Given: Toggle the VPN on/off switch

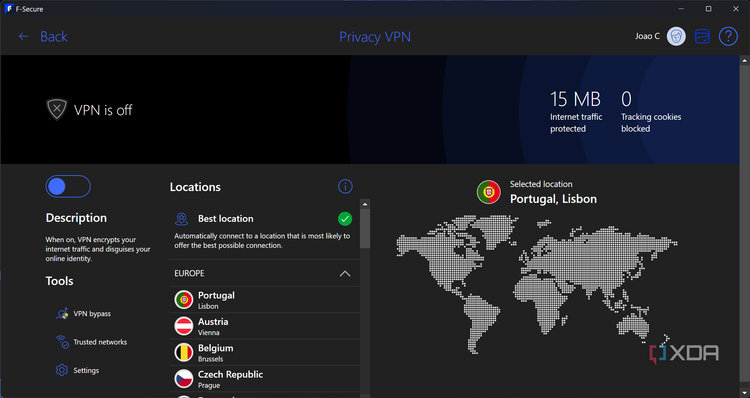Looking at the screenshot, I should click(68, 187).
